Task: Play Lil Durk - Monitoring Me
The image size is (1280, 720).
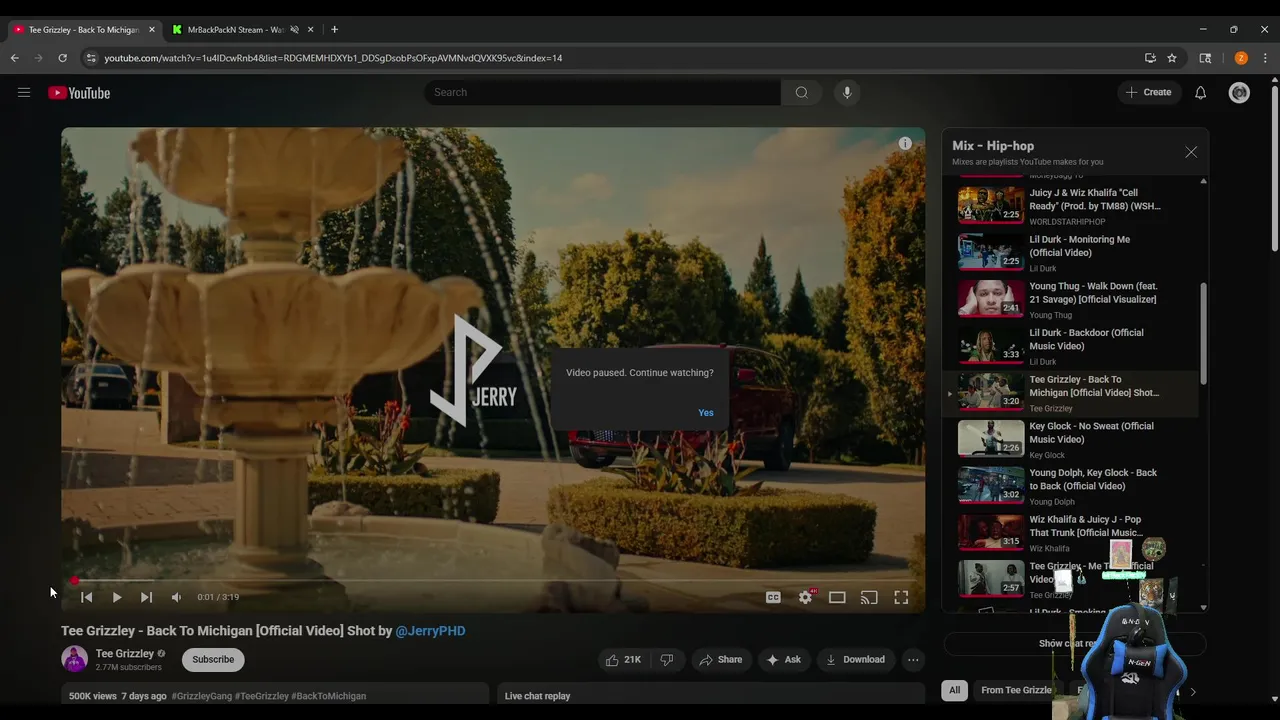Action: pos(1070,253)
